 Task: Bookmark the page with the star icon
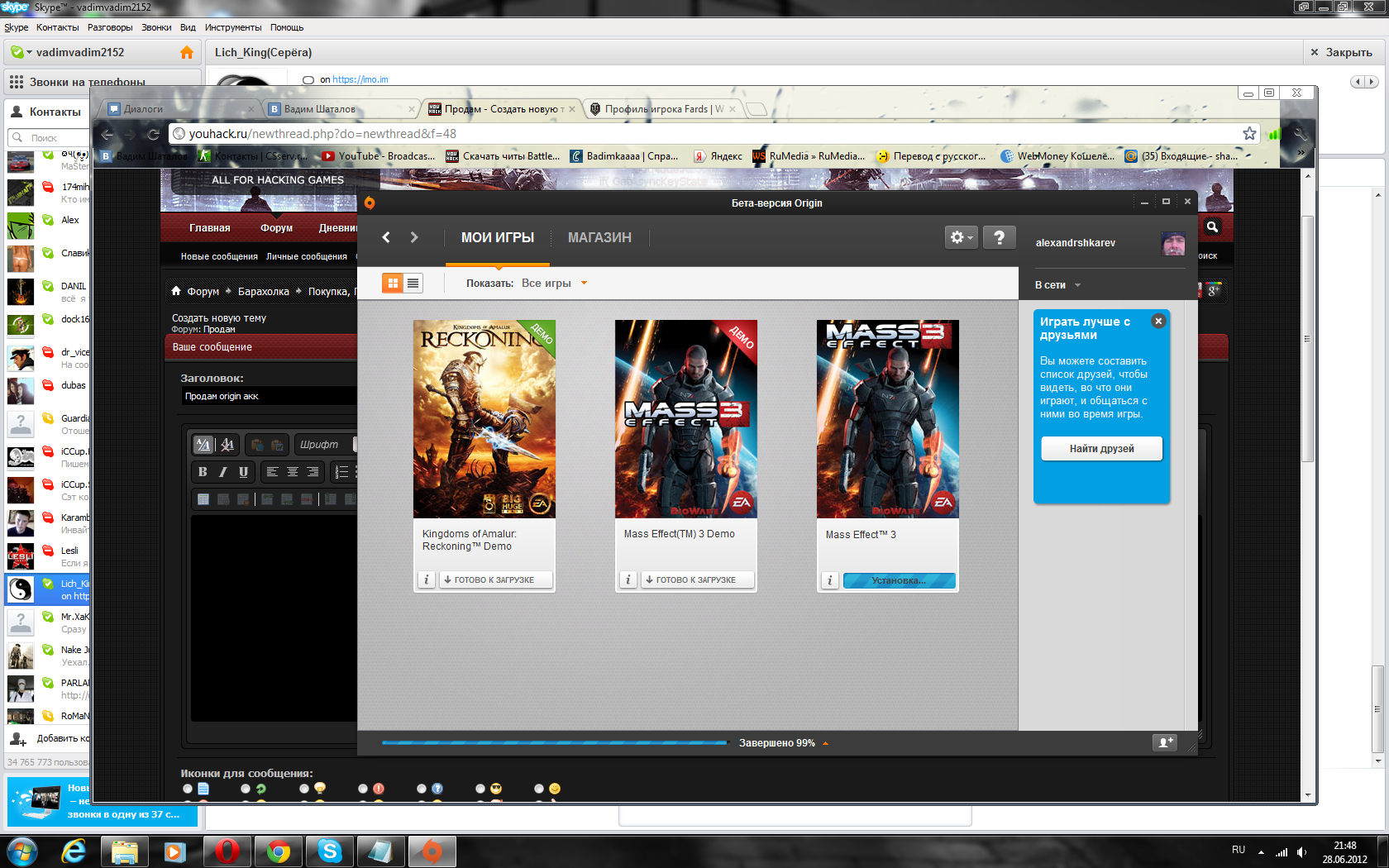(1249, 134)
